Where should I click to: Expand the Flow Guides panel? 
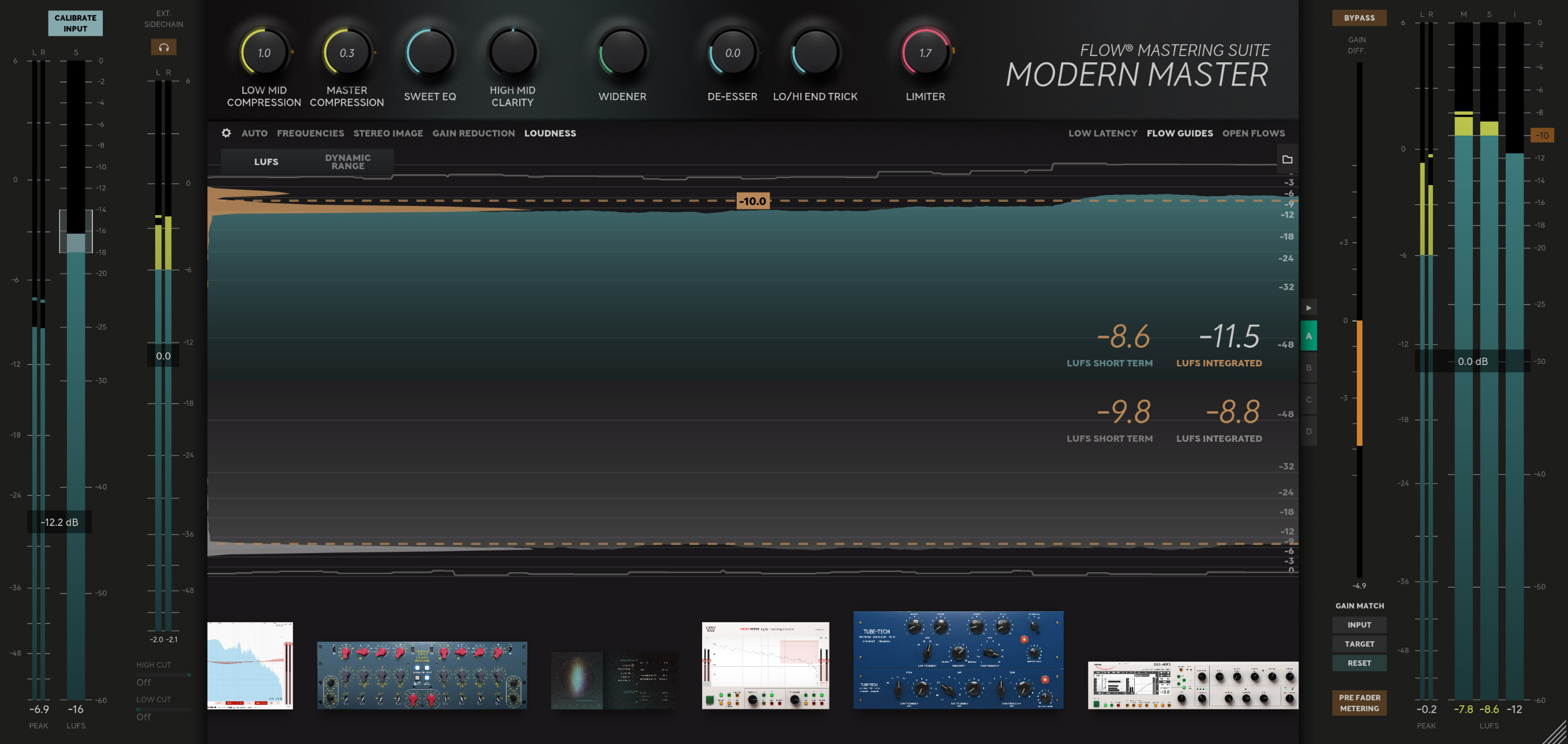1180,132
